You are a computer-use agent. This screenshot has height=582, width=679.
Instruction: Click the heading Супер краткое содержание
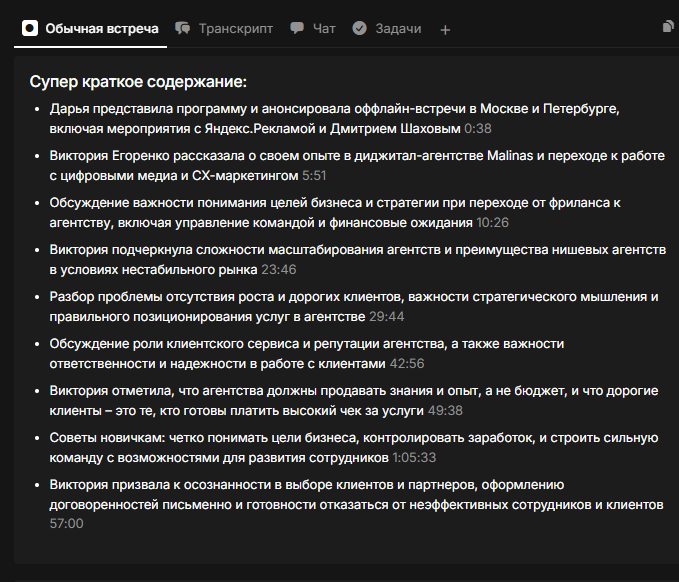(138, 81)
